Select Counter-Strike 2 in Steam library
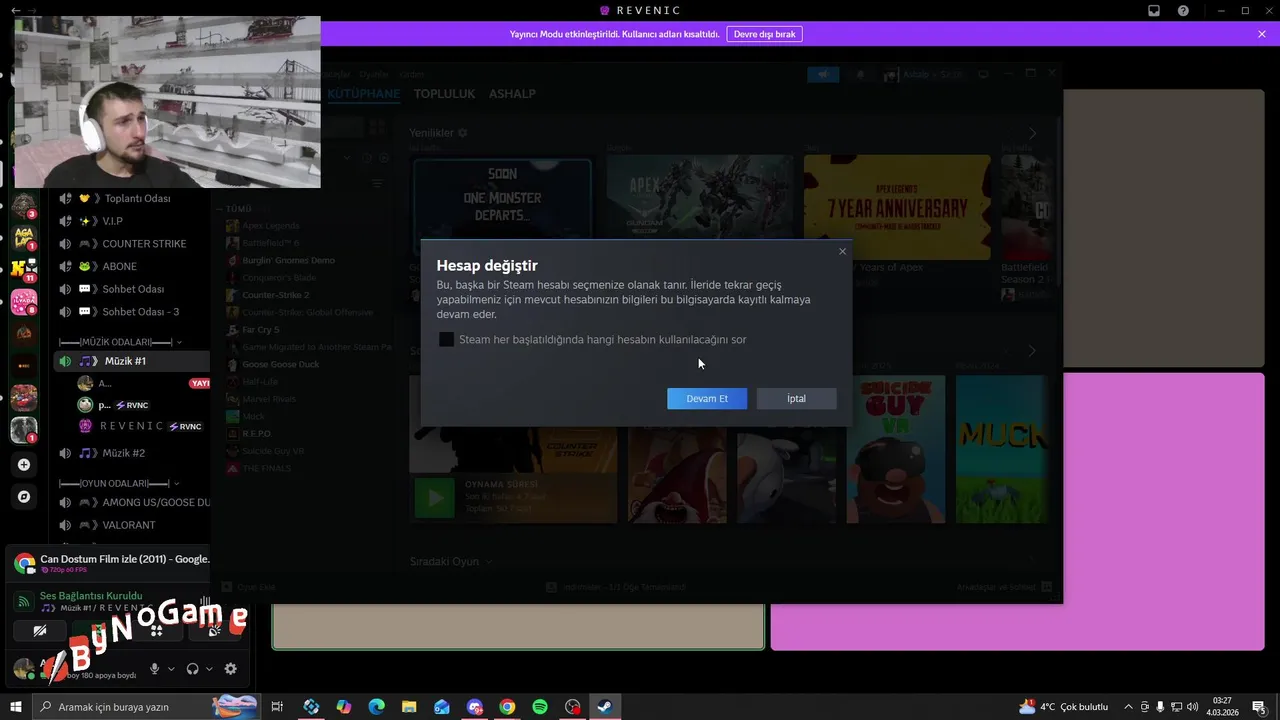1280x720 pixels. point(275,295)
